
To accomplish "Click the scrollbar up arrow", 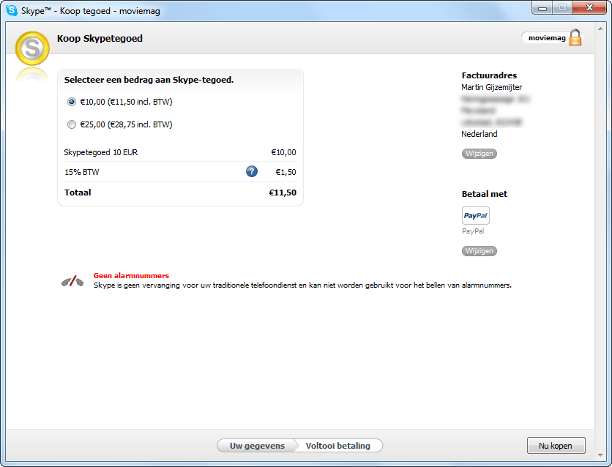I will 600,29.
